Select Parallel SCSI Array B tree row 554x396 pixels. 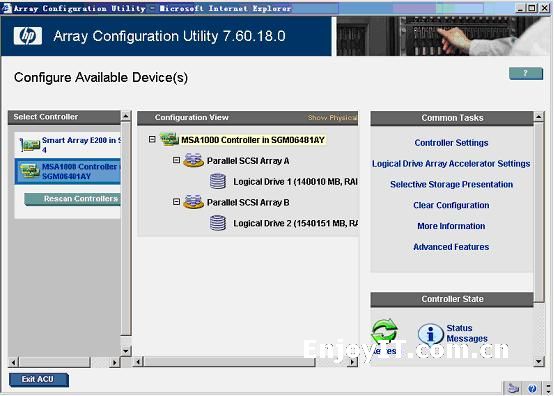pyautogui.click(x=248, y=203)
